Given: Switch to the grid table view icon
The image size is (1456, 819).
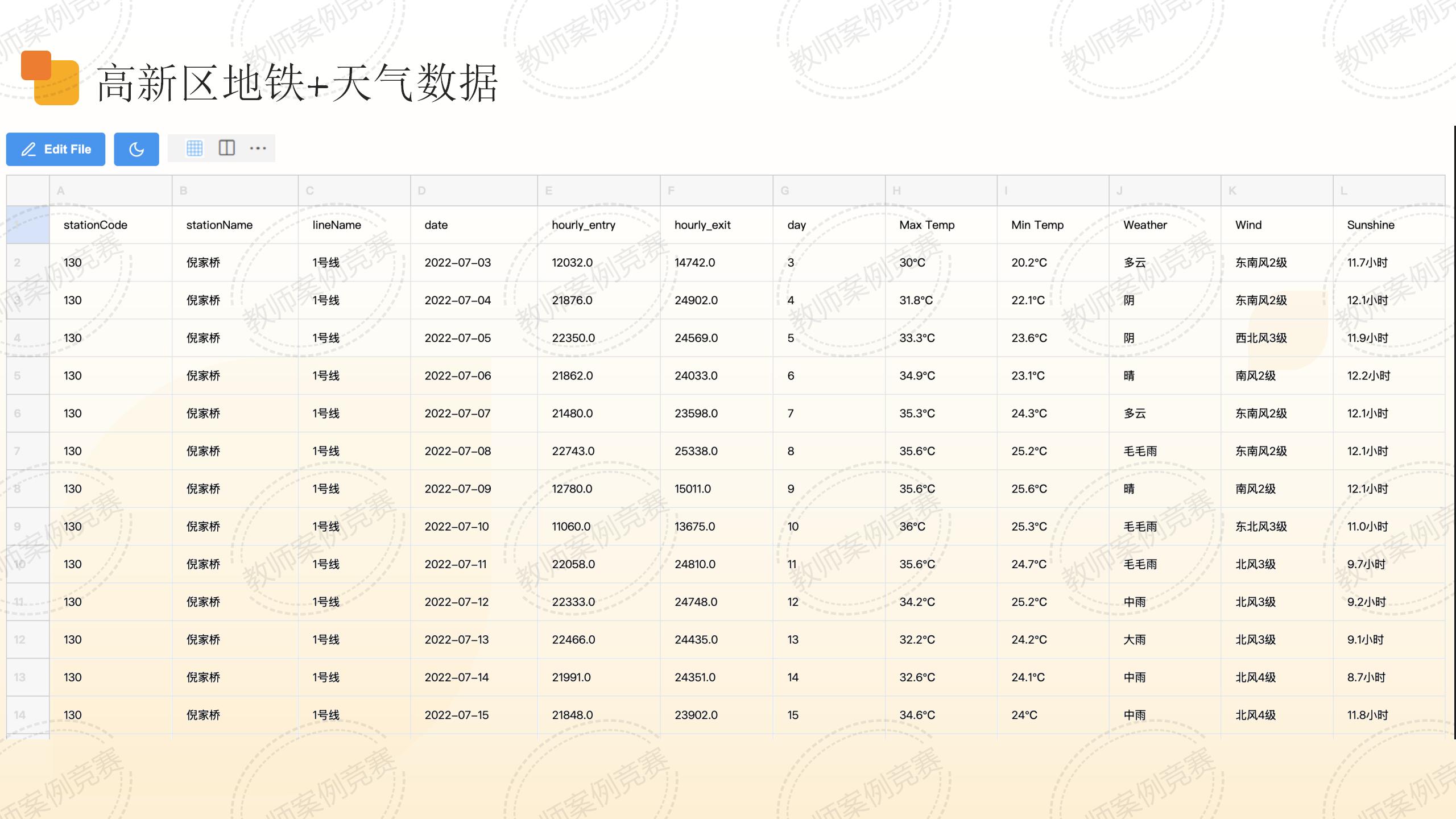Looking at the screenshot, I should (195, 148).
